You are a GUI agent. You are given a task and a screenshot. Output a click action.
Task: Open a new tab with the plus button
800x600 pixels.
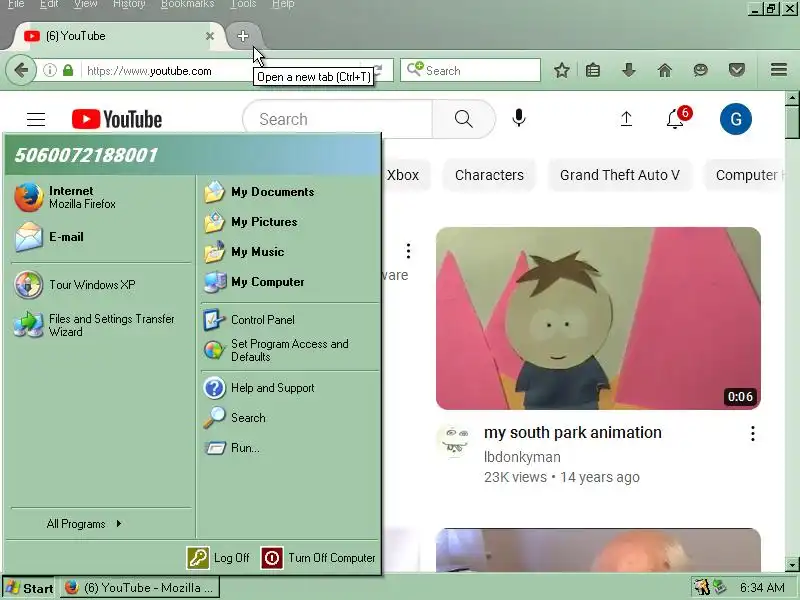(x=243, y=36)
